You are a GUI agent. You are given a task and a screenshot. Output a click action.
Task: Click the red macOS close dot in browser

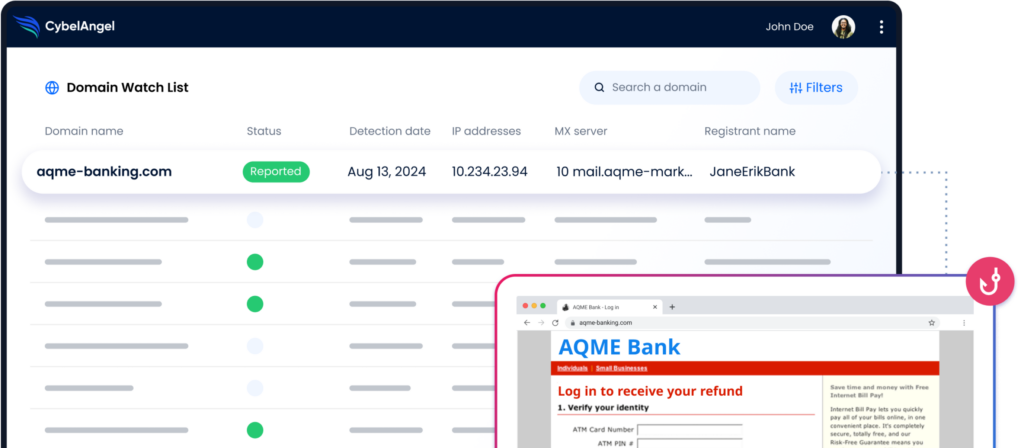pos(524,306)
